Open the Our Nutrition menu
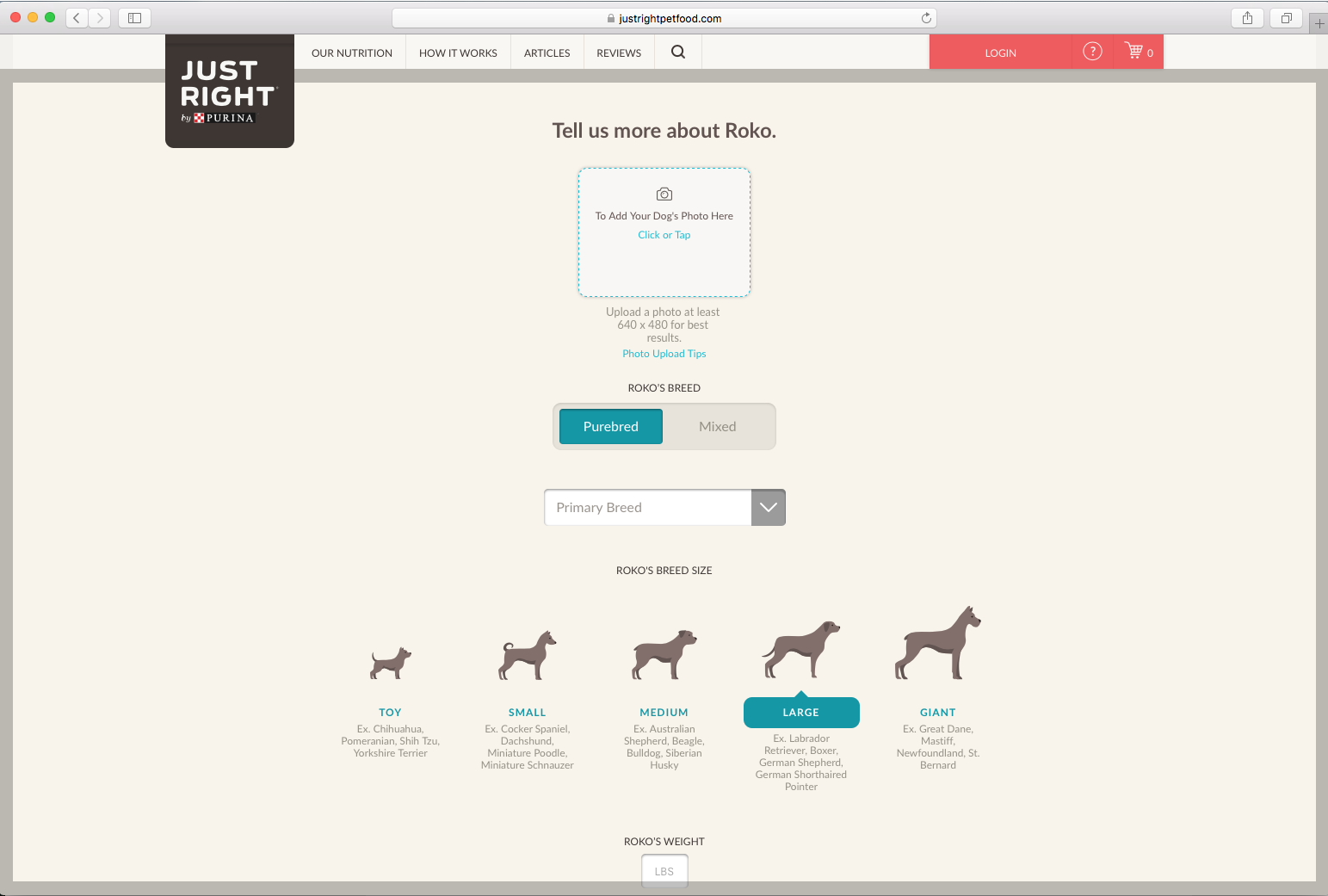Screen dimensions: 1328x896 tap(352, 53)
